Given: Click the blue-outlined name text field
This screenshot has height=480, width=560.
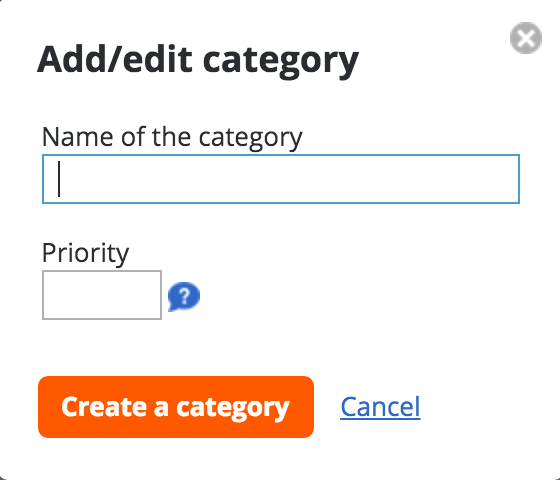Looking at the screenshot, I should tap(281, 179).
